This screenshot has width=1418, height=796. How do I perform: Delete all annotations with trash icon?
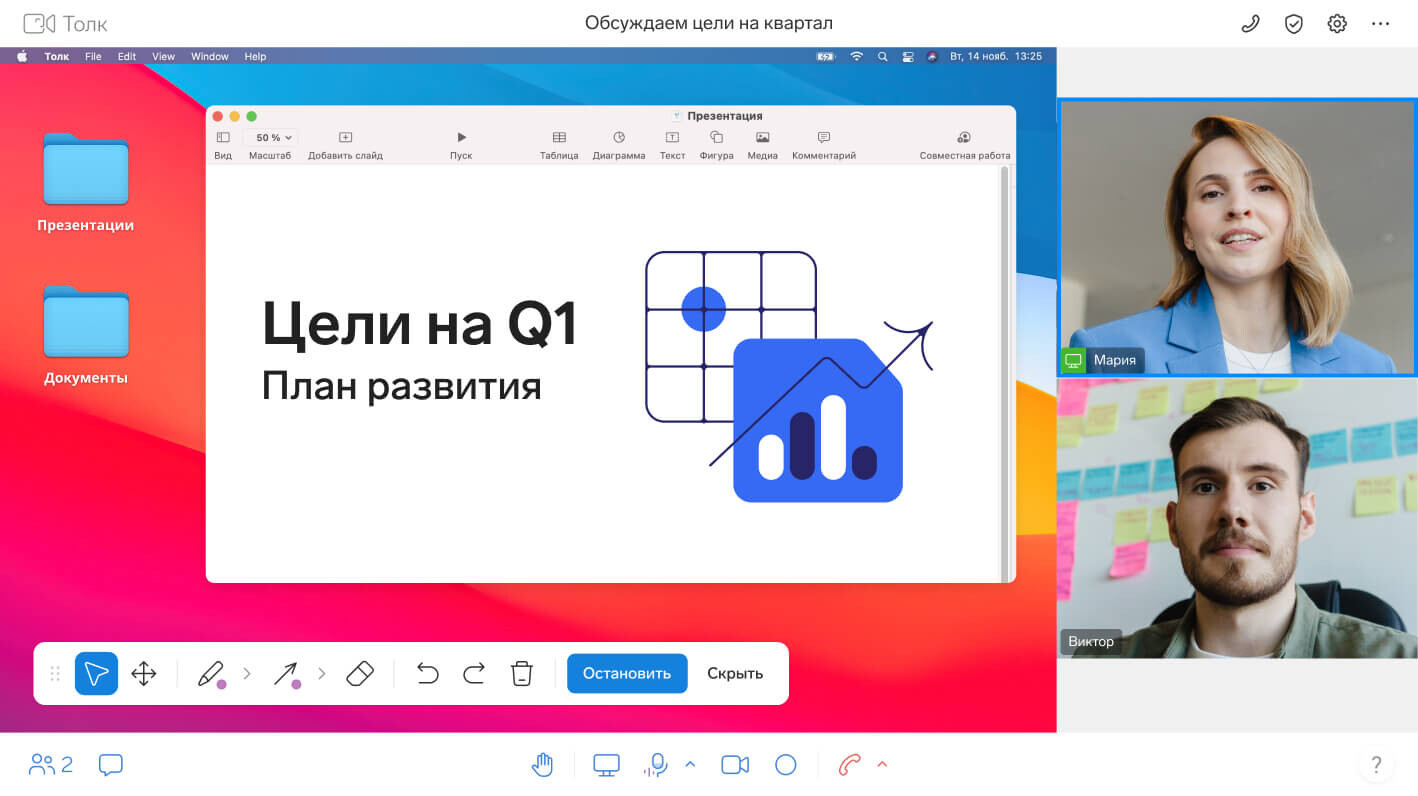(x=521, y=674)
